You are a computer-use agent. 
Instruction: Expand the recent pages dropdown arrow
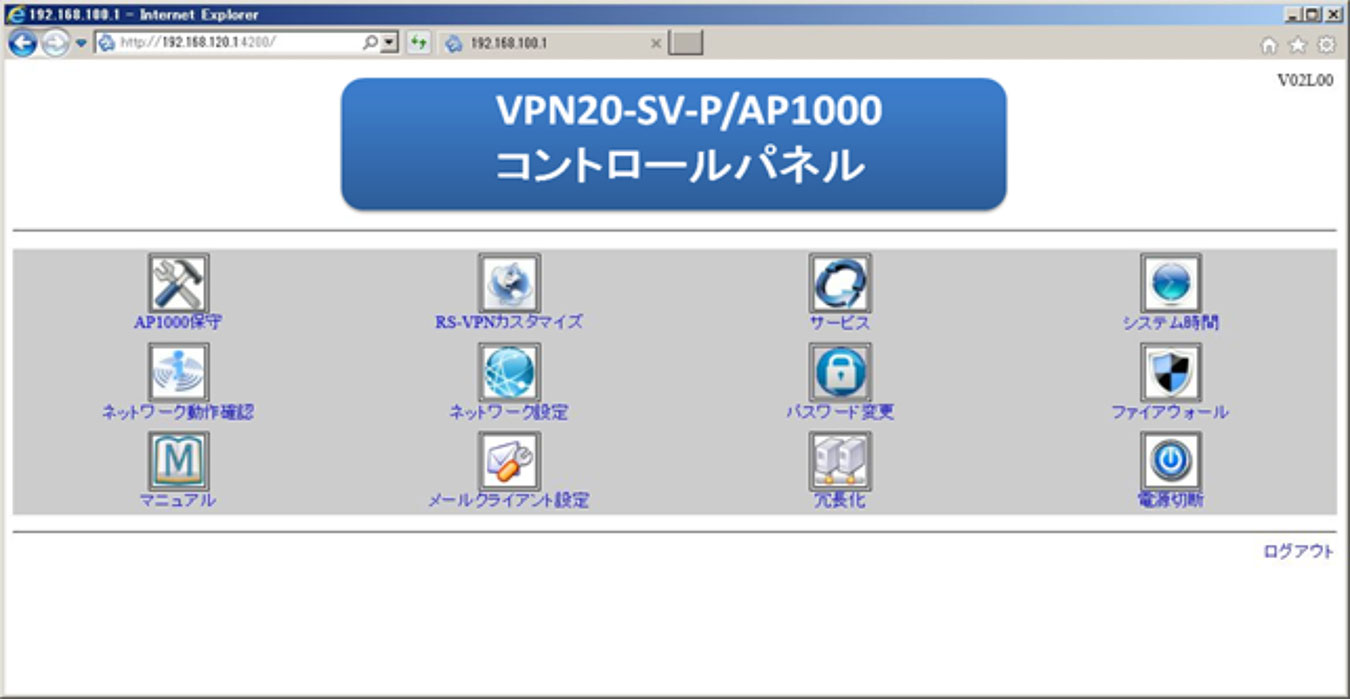tap(81, 44)
